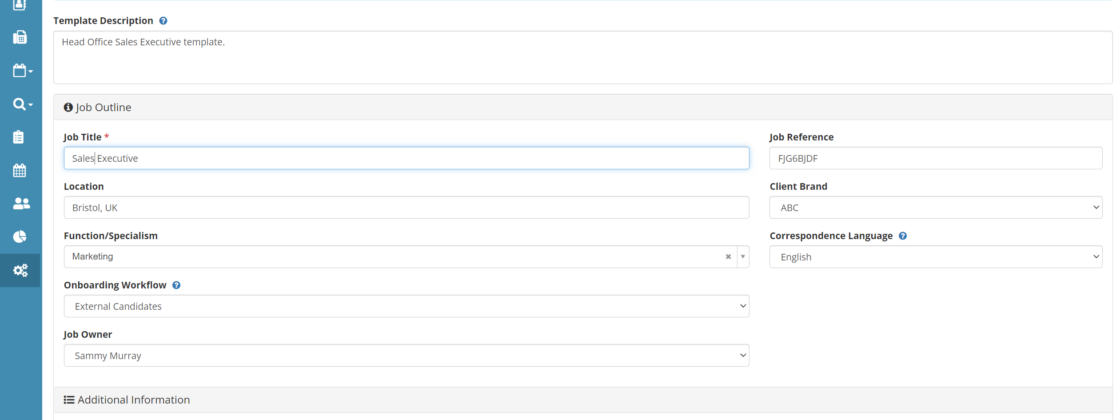Click the Location input field
1120x420 pixels.
click(406, 207)
